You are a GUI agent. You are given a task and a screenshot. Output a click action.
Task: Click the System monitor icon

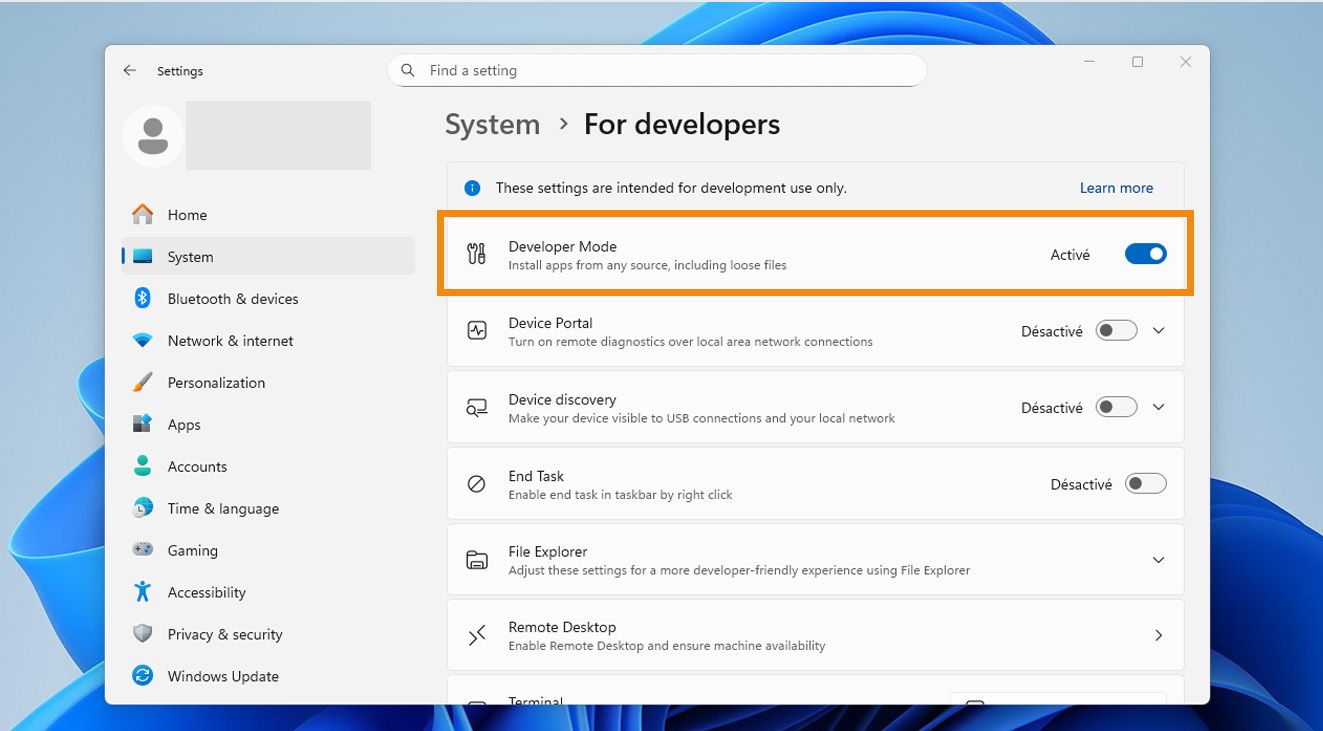[x=143, y=257]
